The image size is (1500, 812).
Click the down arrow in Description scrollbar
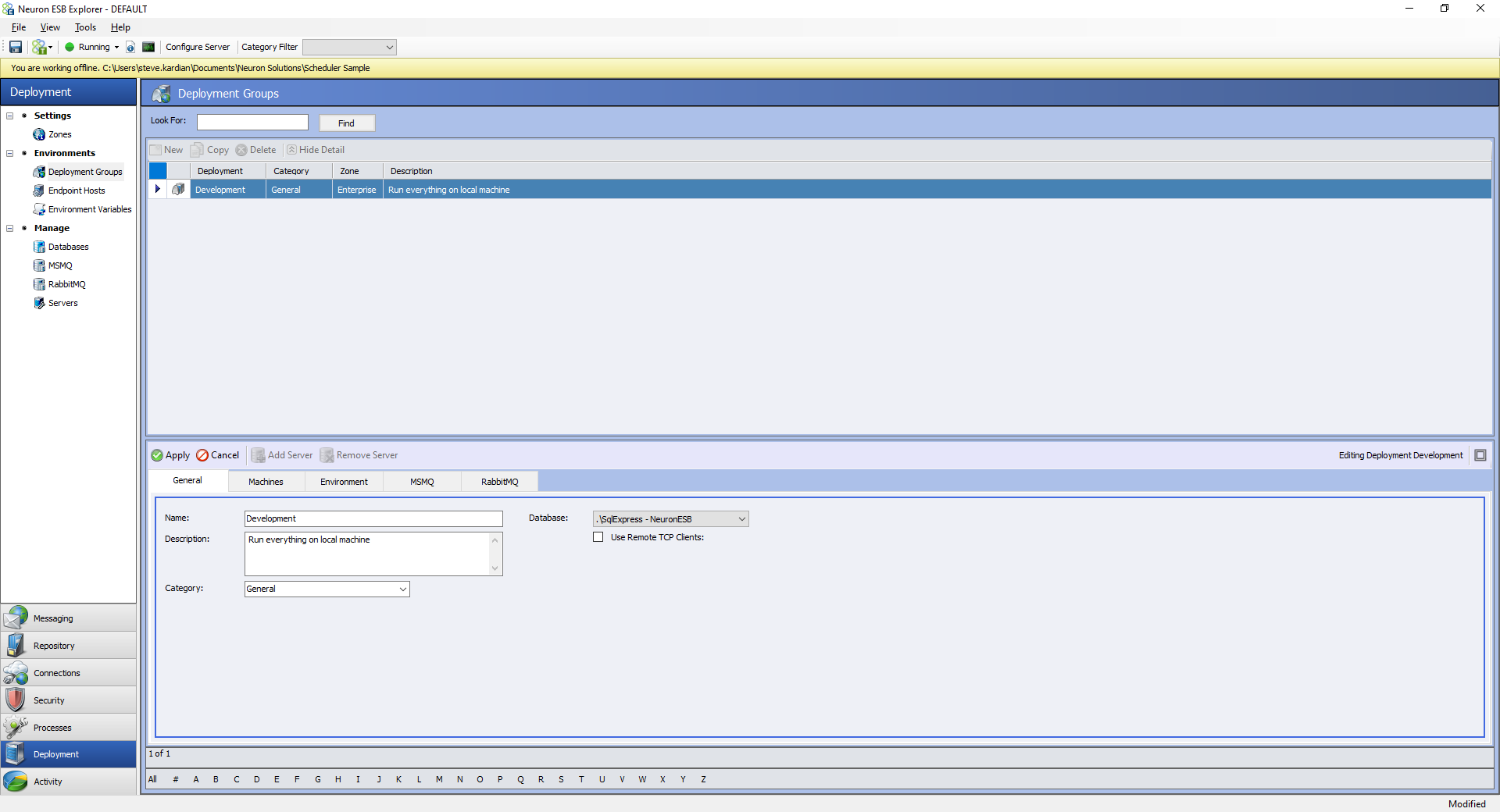tap(495, 568)
